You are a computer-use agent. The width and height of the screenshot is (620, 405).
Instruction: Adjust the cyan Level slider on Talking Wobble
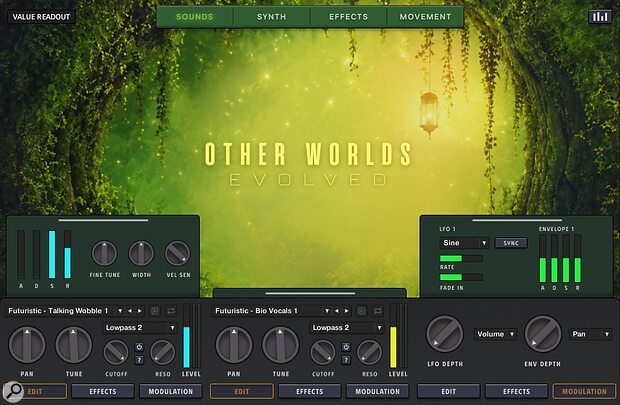[187, 336]
